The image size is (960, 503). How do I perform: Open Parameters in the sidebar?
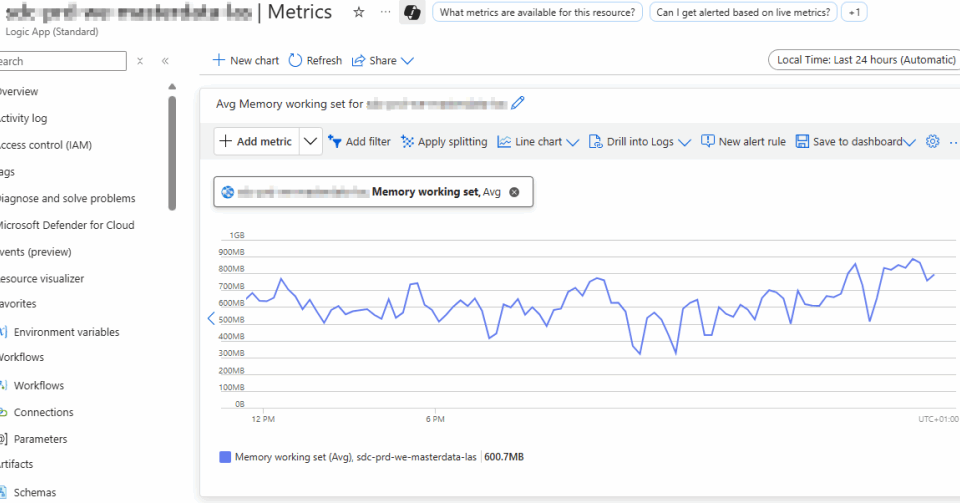(40, 439)
